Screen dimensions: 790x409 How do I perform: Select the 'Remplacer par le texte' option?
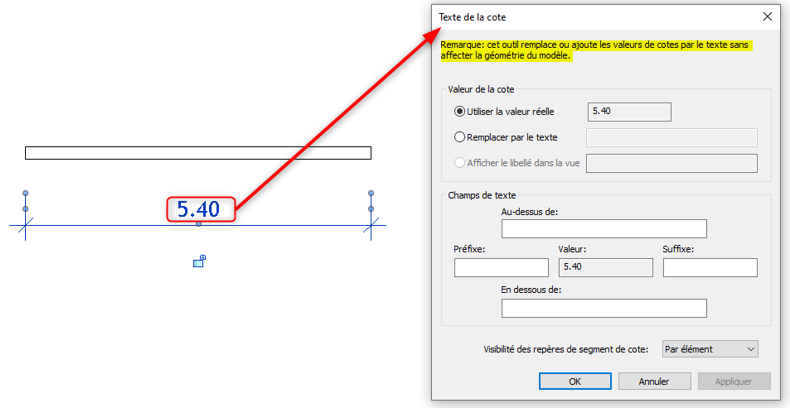pos(460,137)
